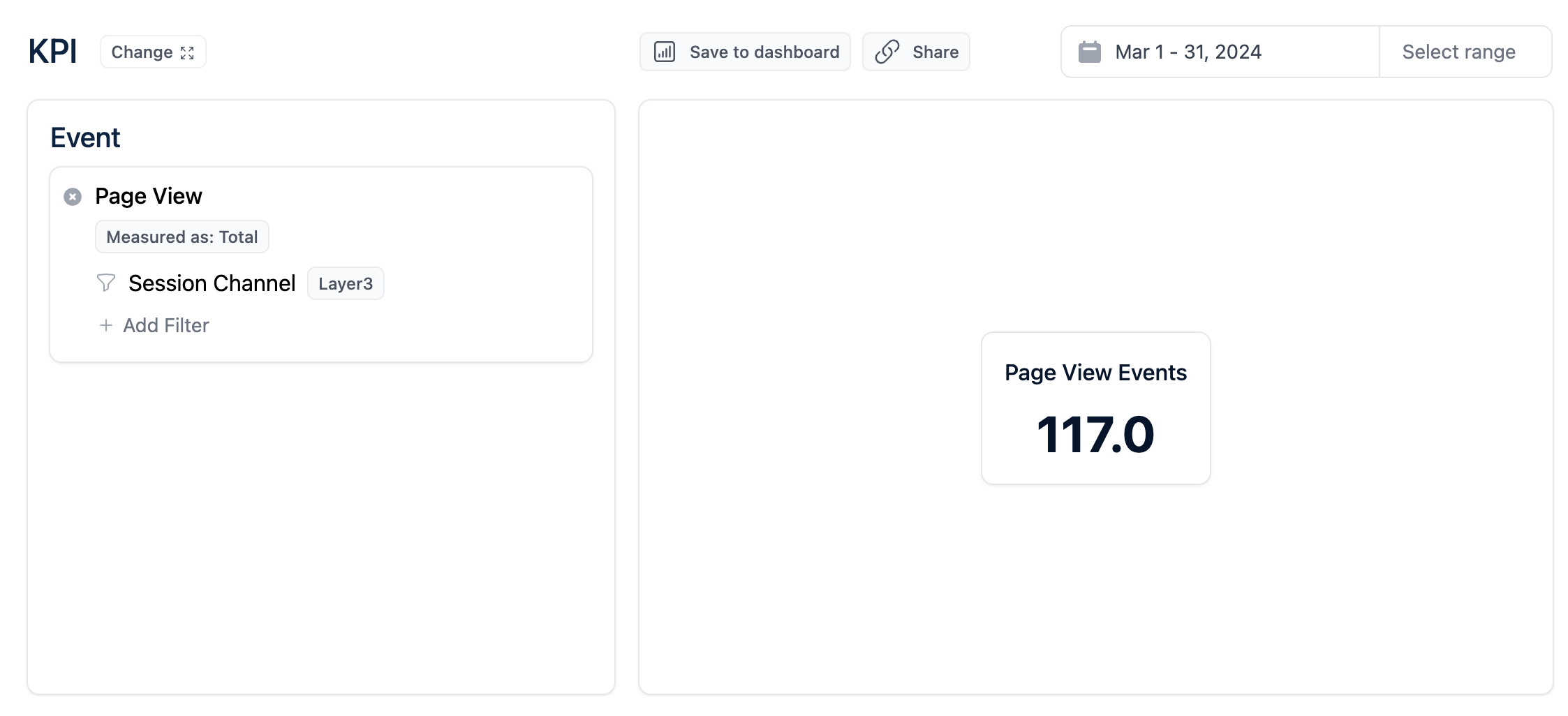Click the Page View Events card title
This screenshot has height=716, width=1568.
(1095, 373)
